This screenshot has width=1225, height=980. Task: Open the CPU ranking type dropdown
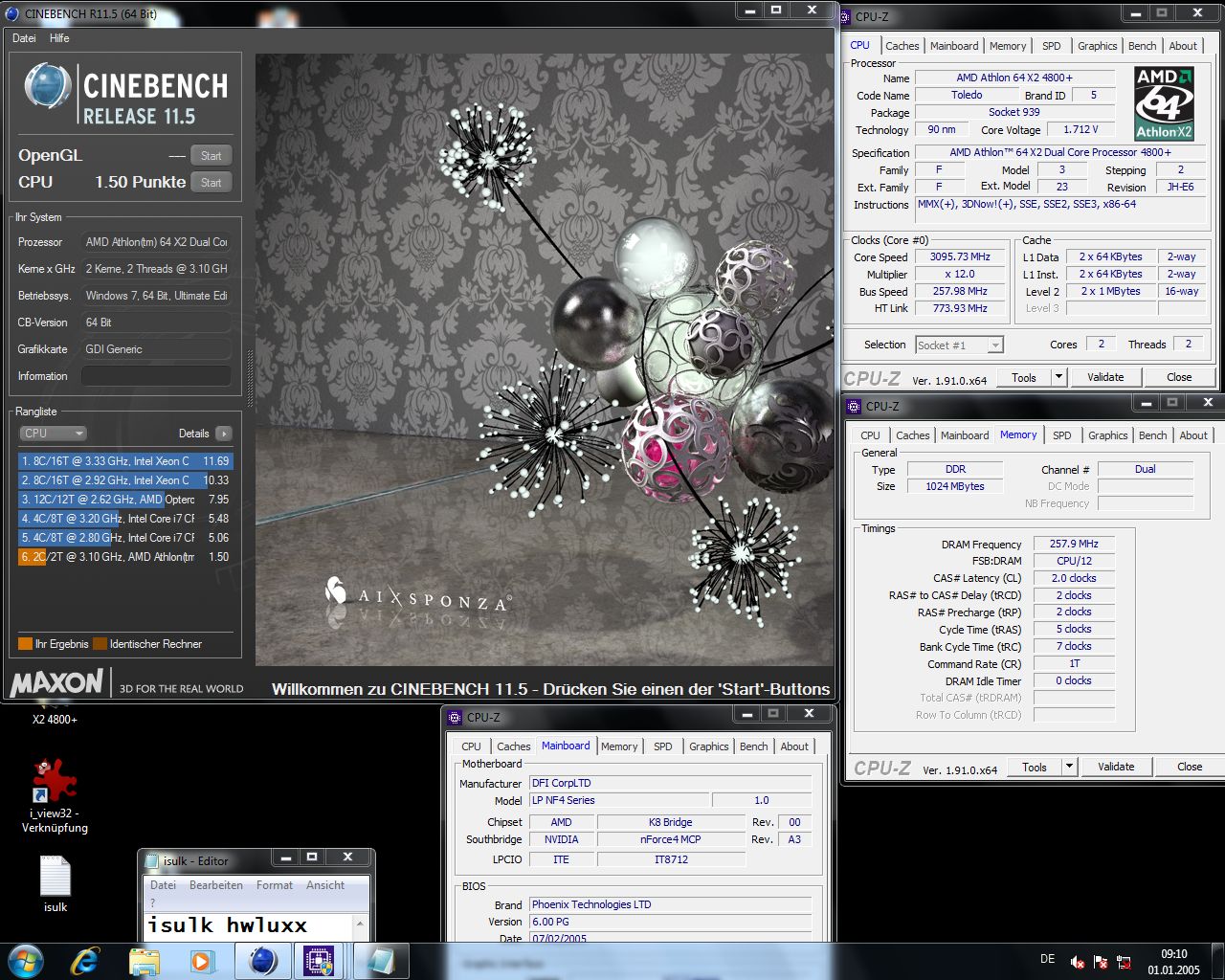[54, 434]
